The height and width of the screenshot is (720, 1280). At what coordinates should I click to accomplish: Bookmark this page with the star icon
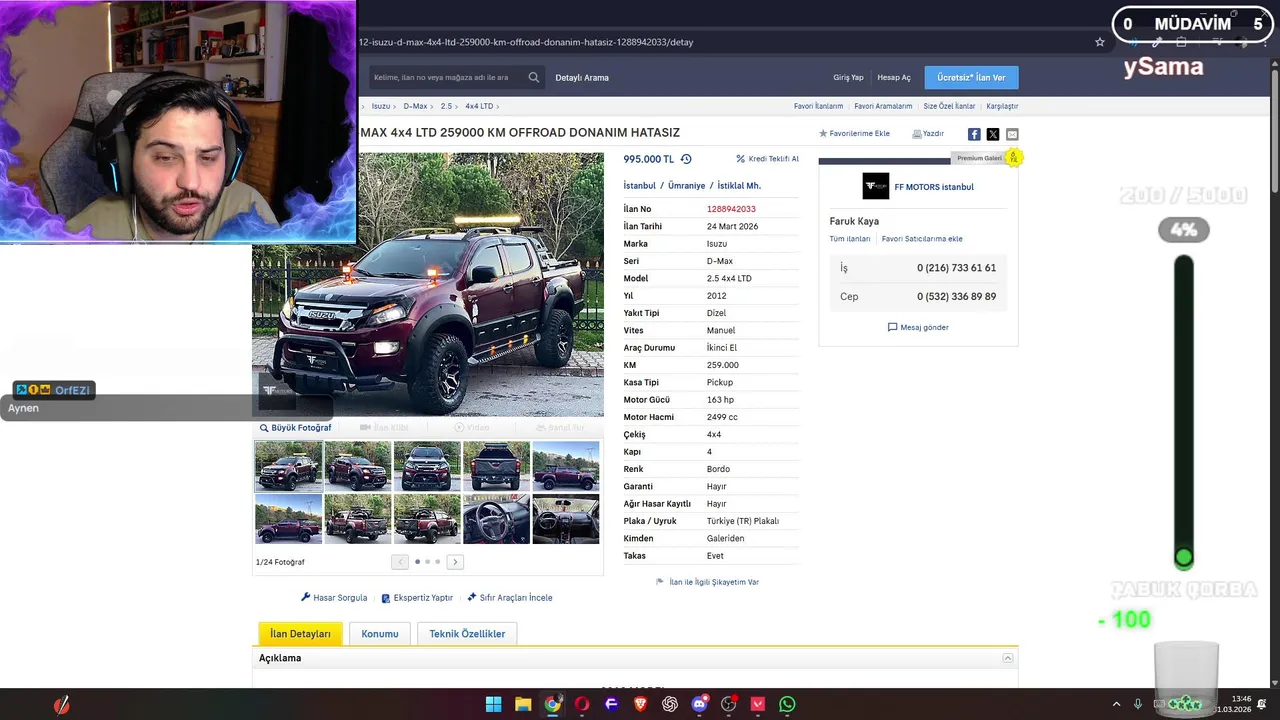click(x=1100, y=42)
